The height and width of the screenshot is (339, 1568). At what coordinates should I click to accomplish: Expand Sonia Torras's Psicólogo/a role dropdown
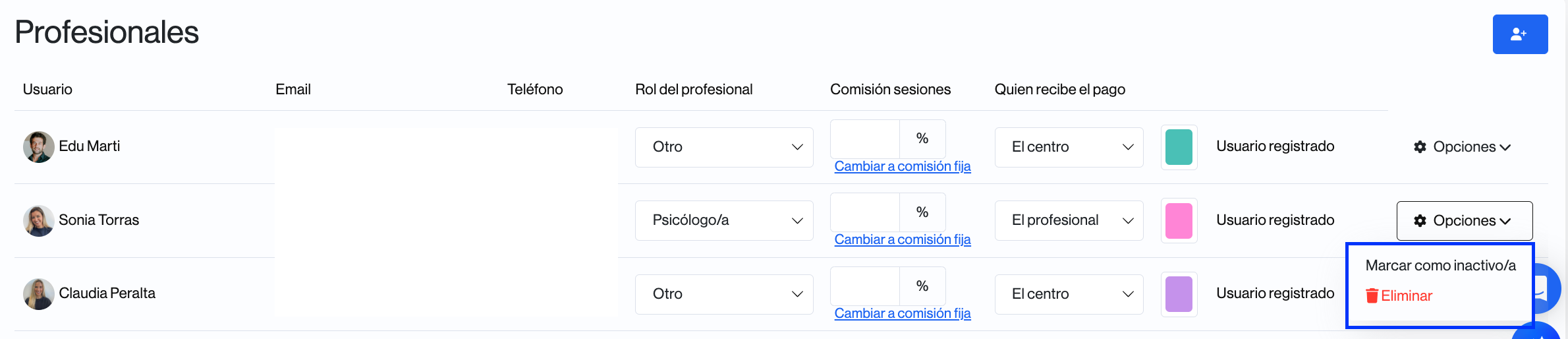[723, 220]
